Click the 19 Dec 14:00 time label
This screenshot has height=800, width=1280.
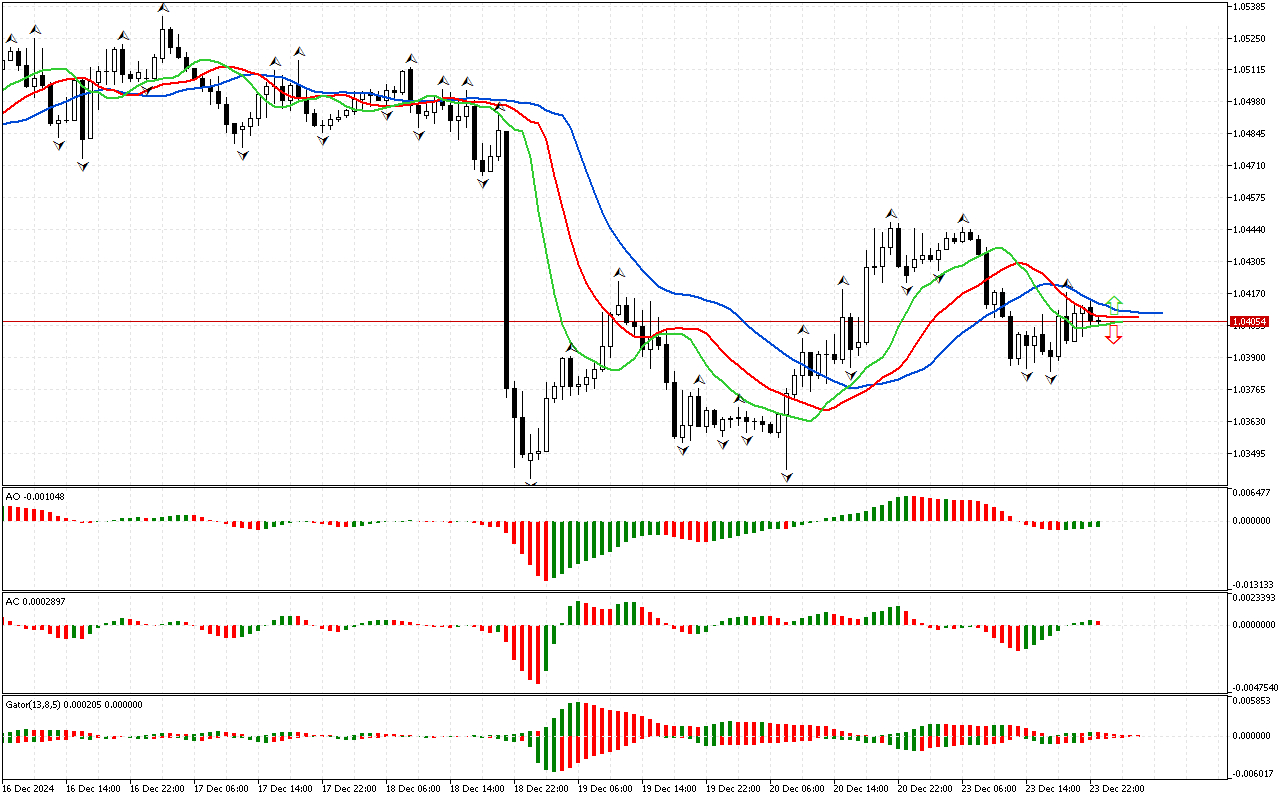click(670, 789)
